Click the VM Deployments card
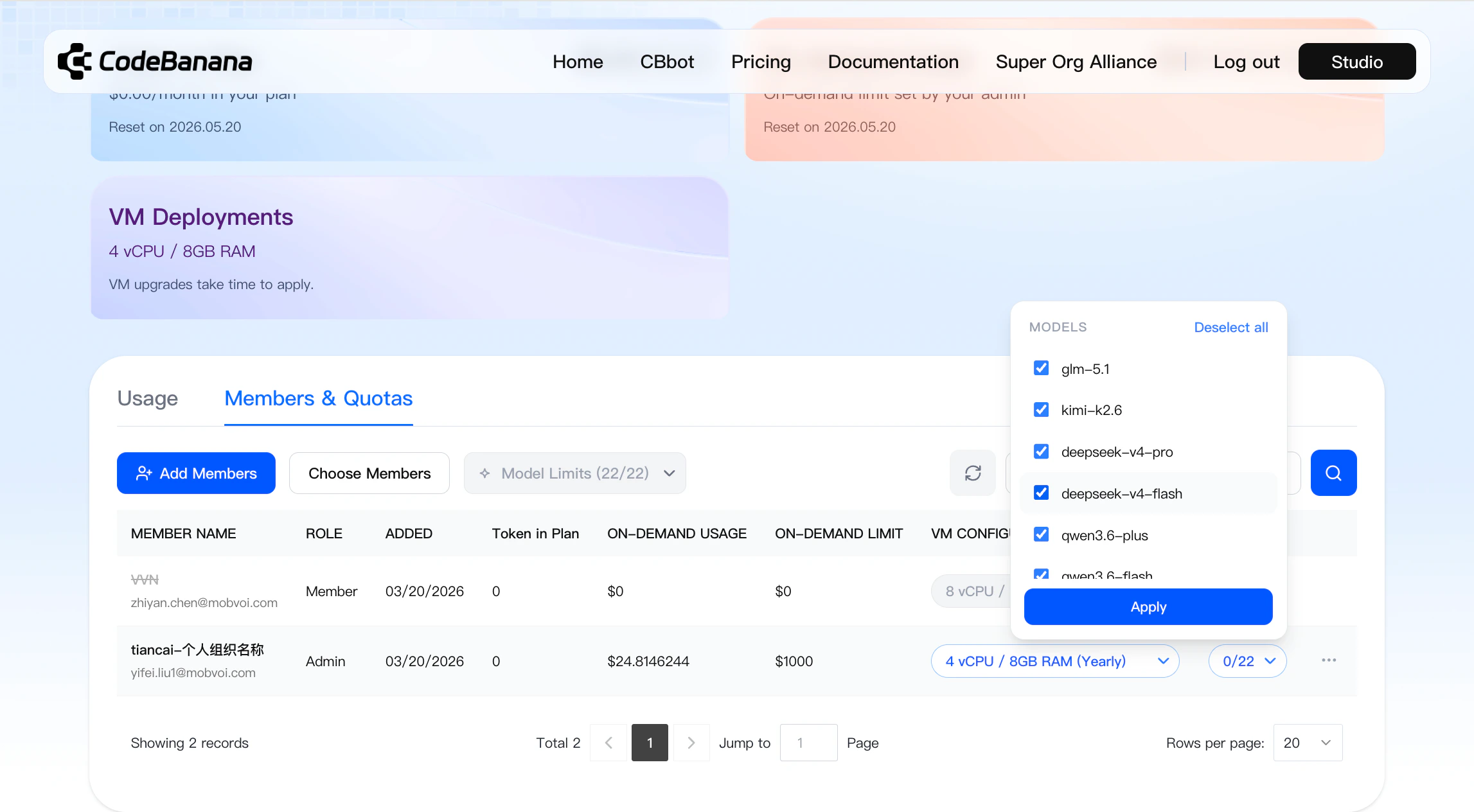The width and height of the screenshot is (1474, 812). point(409,248)
